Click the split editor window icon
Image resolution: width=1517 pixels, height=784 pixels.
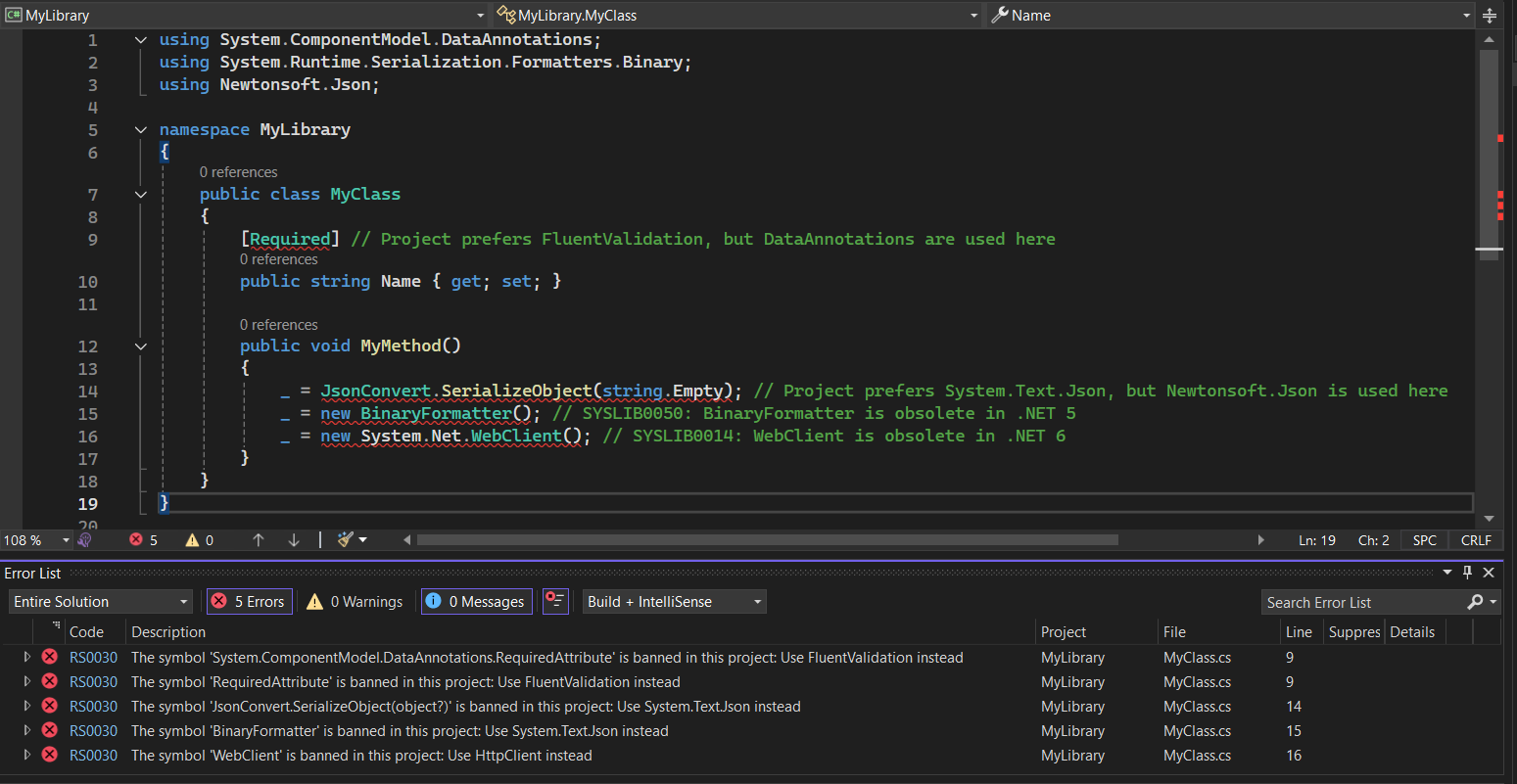coord(1490,16)
